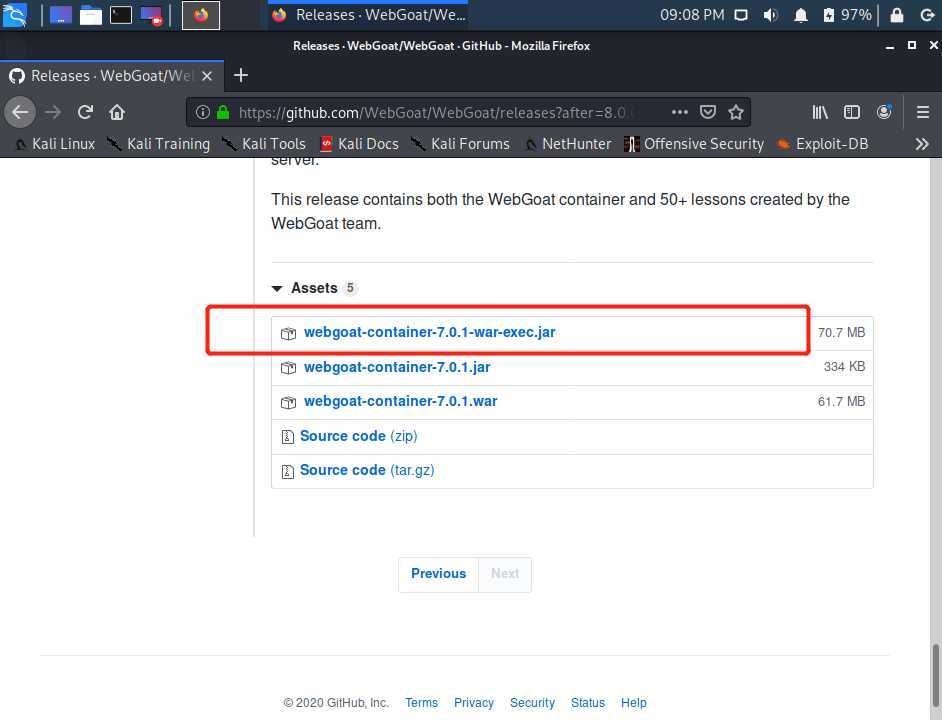Click the © 2020 GitHub, Inc. text

click(x=336, y=703)
